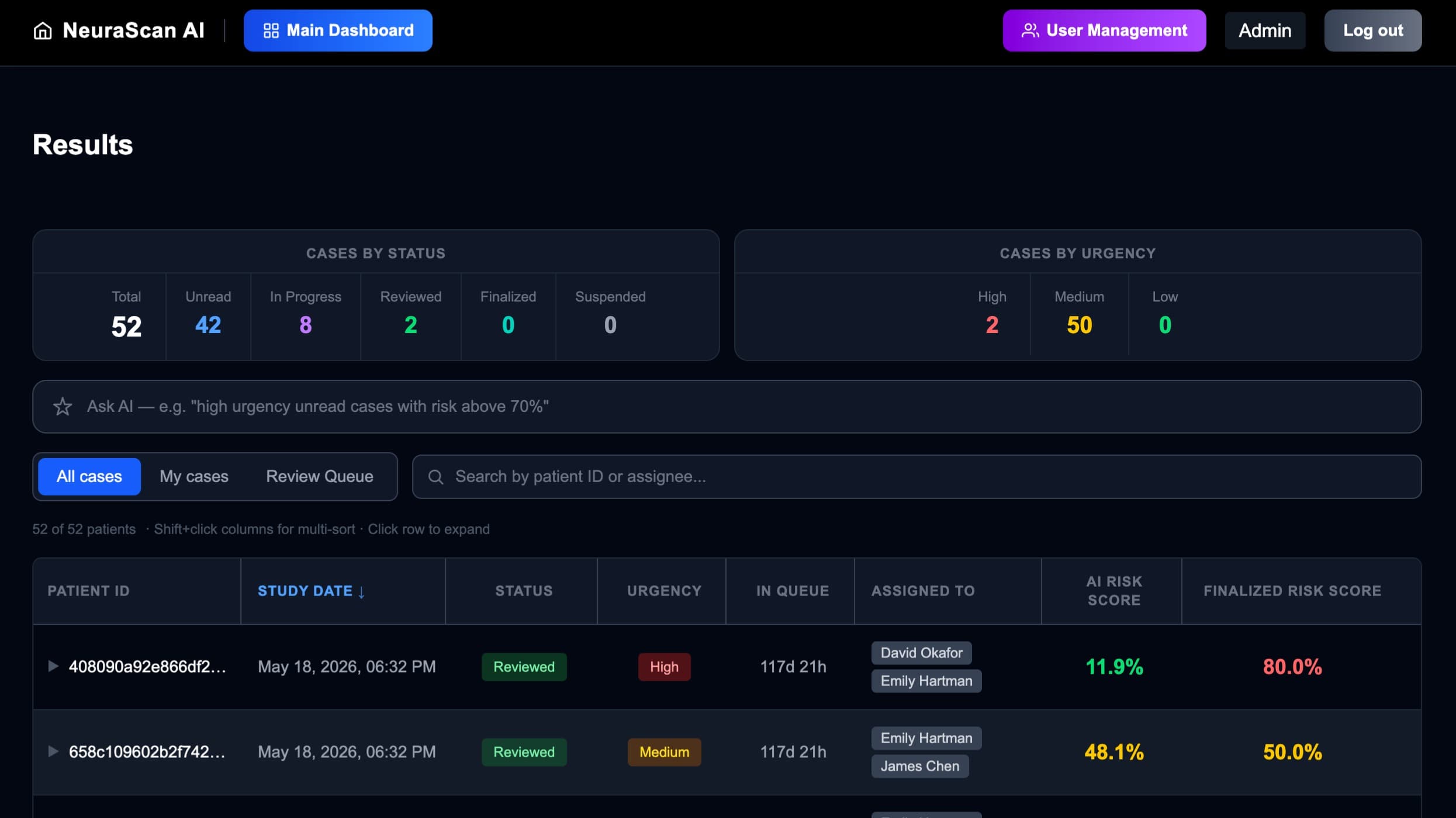Viewport: 1456px width, 818px height.
Task: Click the "52 of 52 patients" count text
Action: [x=84, y=529]
